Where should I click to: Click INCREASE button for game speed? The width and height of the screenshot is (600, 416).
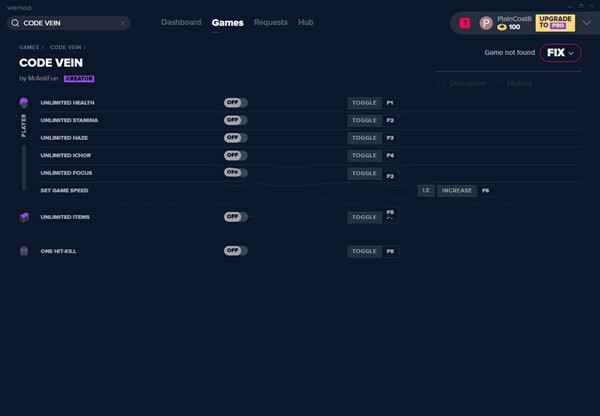click(457, 191)
